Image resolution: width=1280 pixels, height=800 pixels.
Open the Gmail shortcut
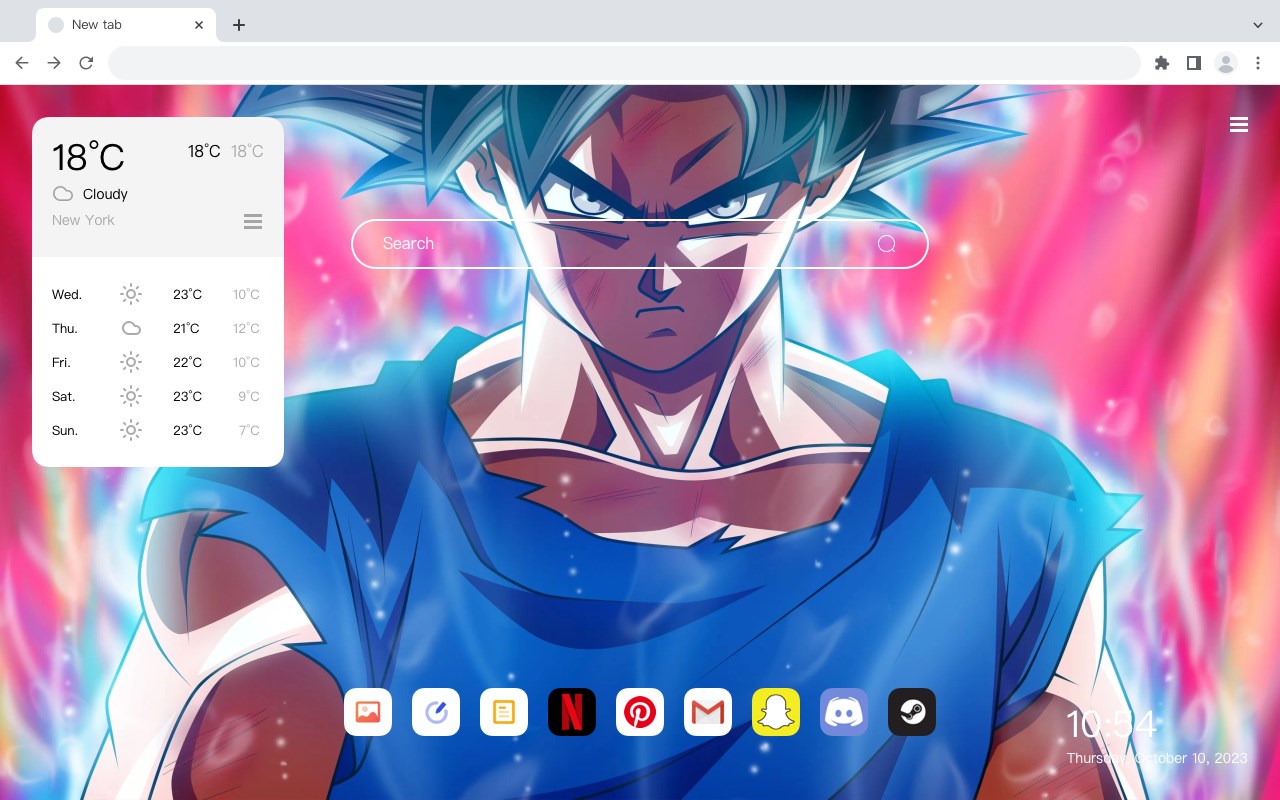coord(708,712)
